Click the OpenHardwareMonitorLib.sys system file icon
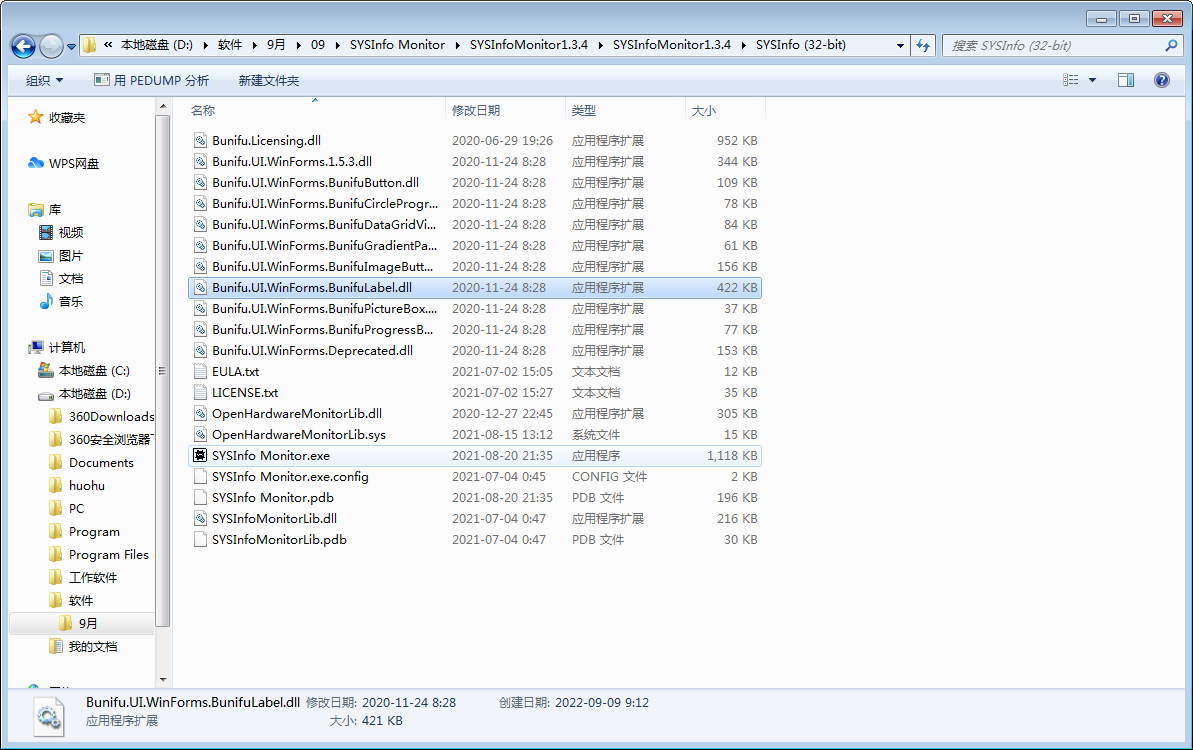 pyautogui.click(x=199, y=434)
